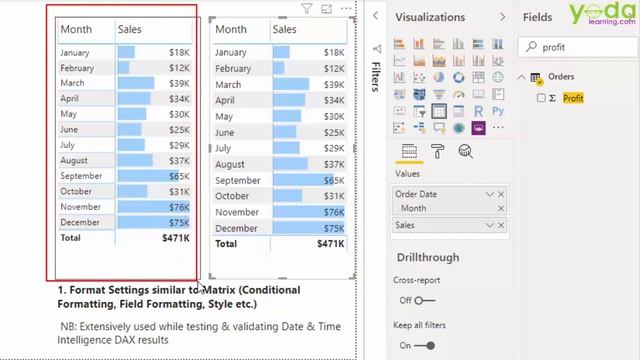
Task: Select the Card visualization
Action: click(478, 94)
